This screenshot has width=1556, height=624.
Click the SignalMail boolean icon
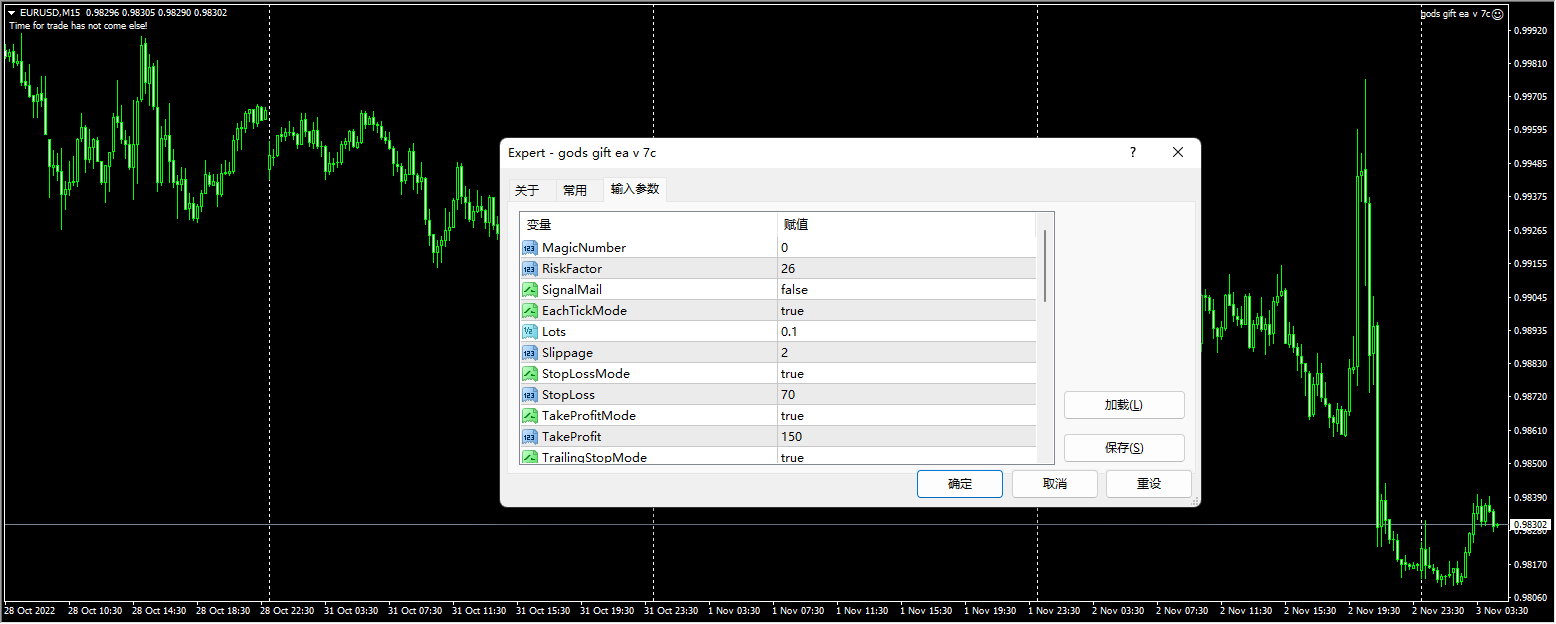tap(530, 289)
